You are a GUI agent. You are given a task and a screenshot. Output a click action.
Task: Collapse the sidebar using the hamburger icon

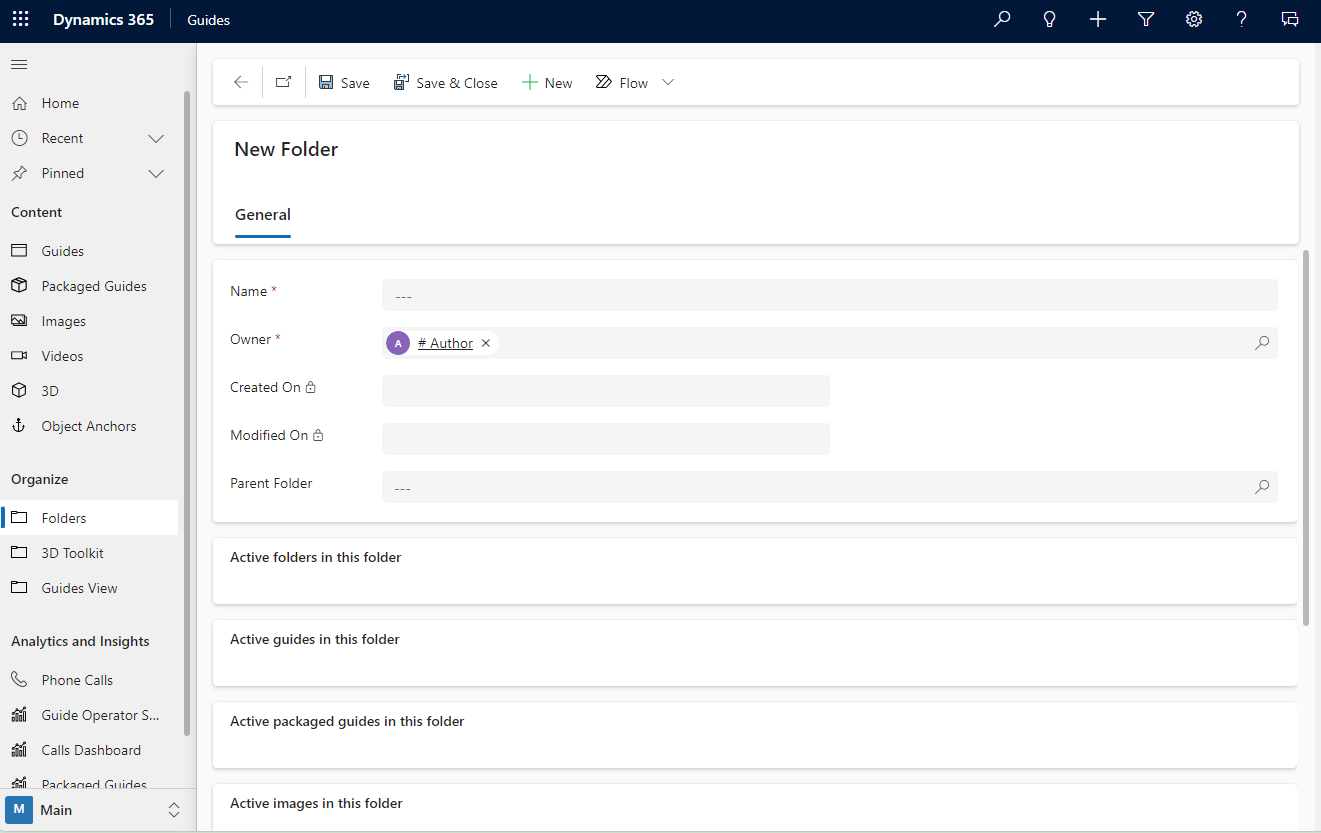tap(18, 64)
